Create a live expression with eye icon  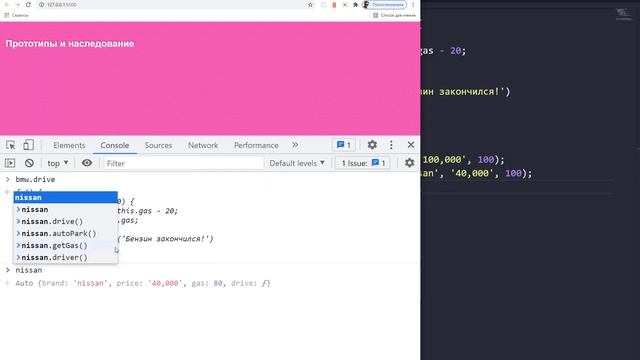[x=87, y=163]
